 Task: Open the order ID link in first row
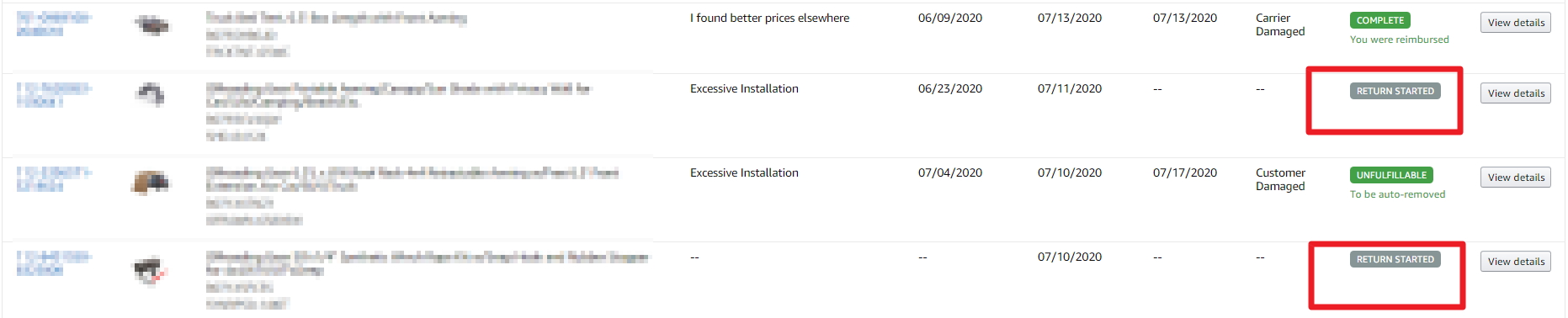pos(54,24)
